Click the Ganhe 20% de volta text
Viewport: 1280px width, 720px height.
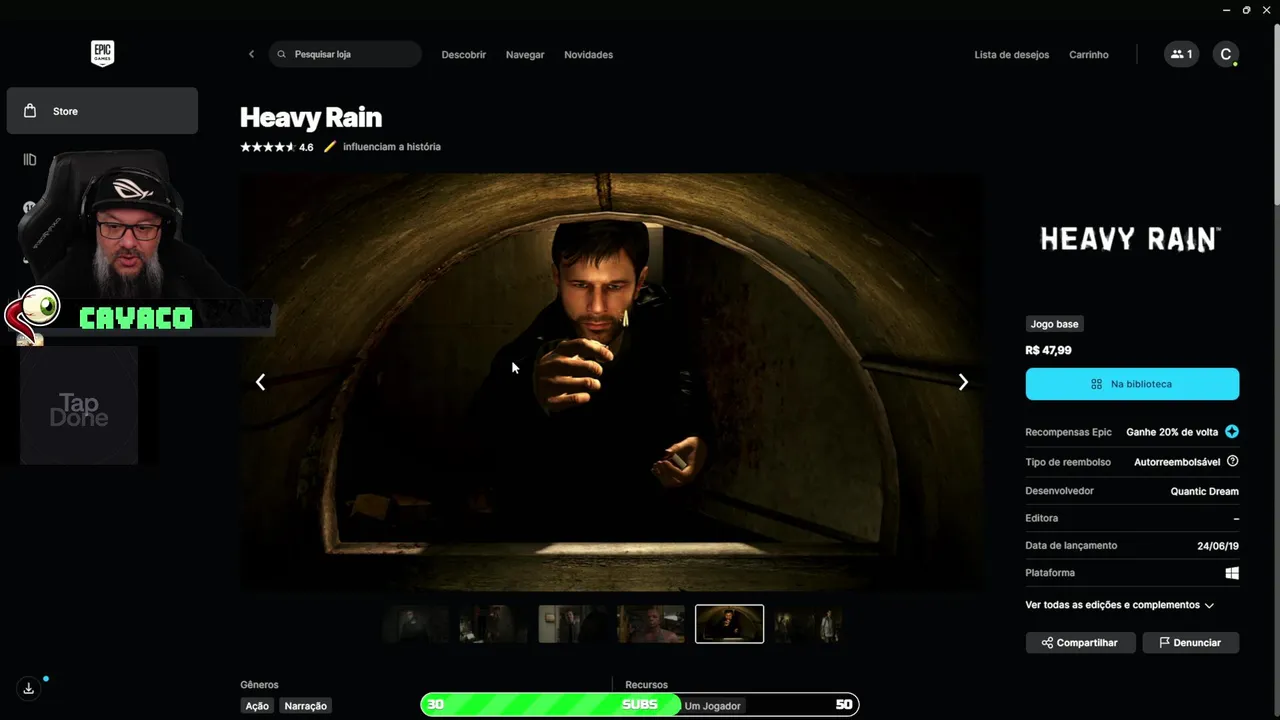[x=1172, y=432]
